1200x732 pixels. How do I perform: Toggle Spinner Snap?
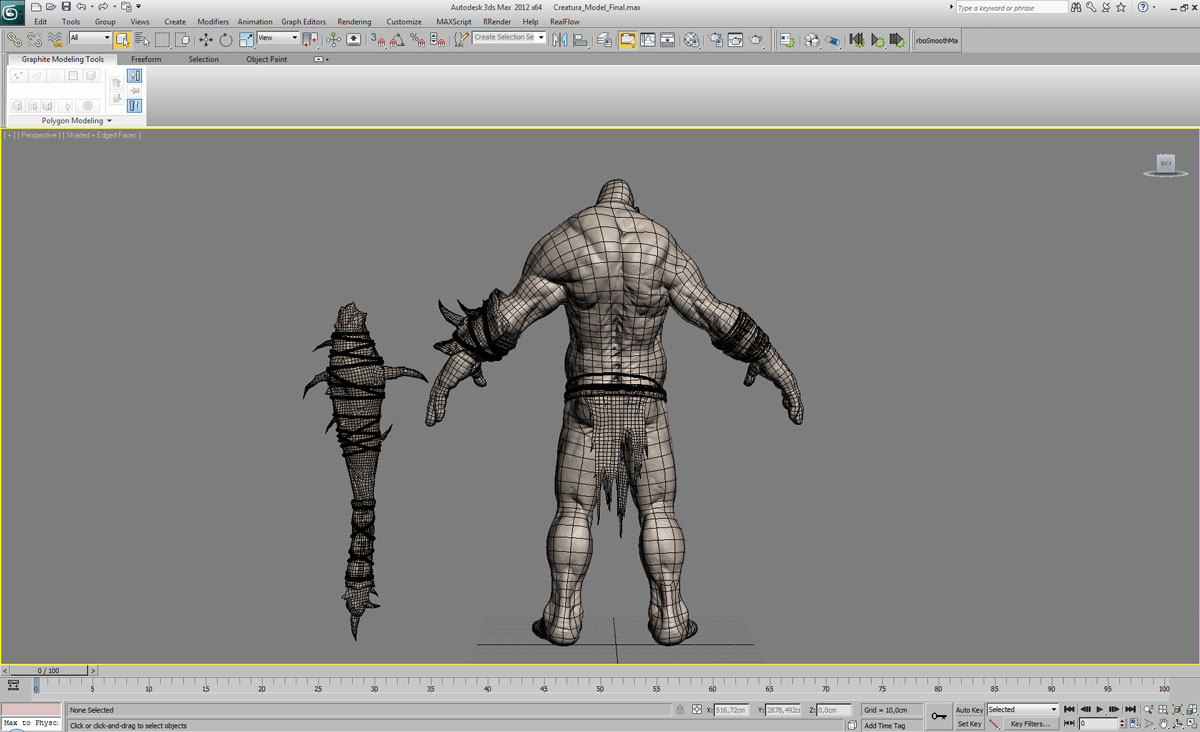437,40
